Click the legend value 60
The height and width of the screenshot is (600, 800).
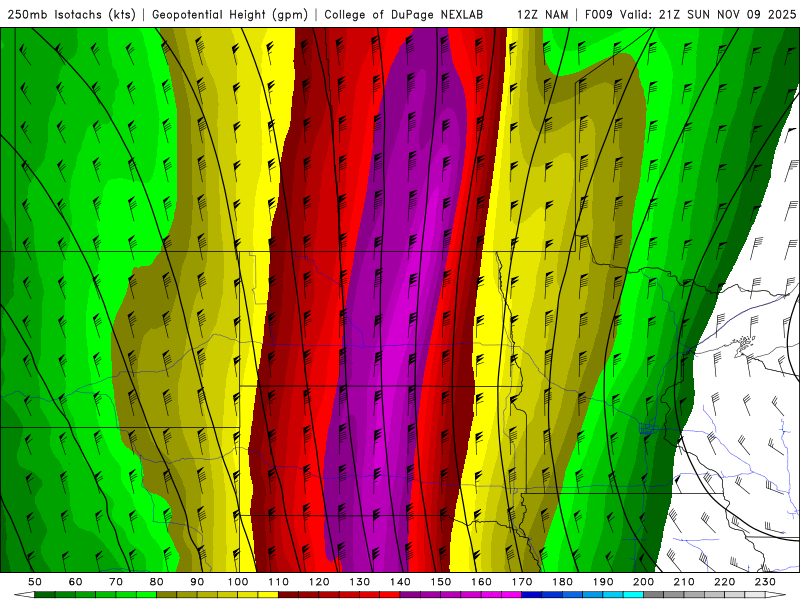[x=76, y=582]
